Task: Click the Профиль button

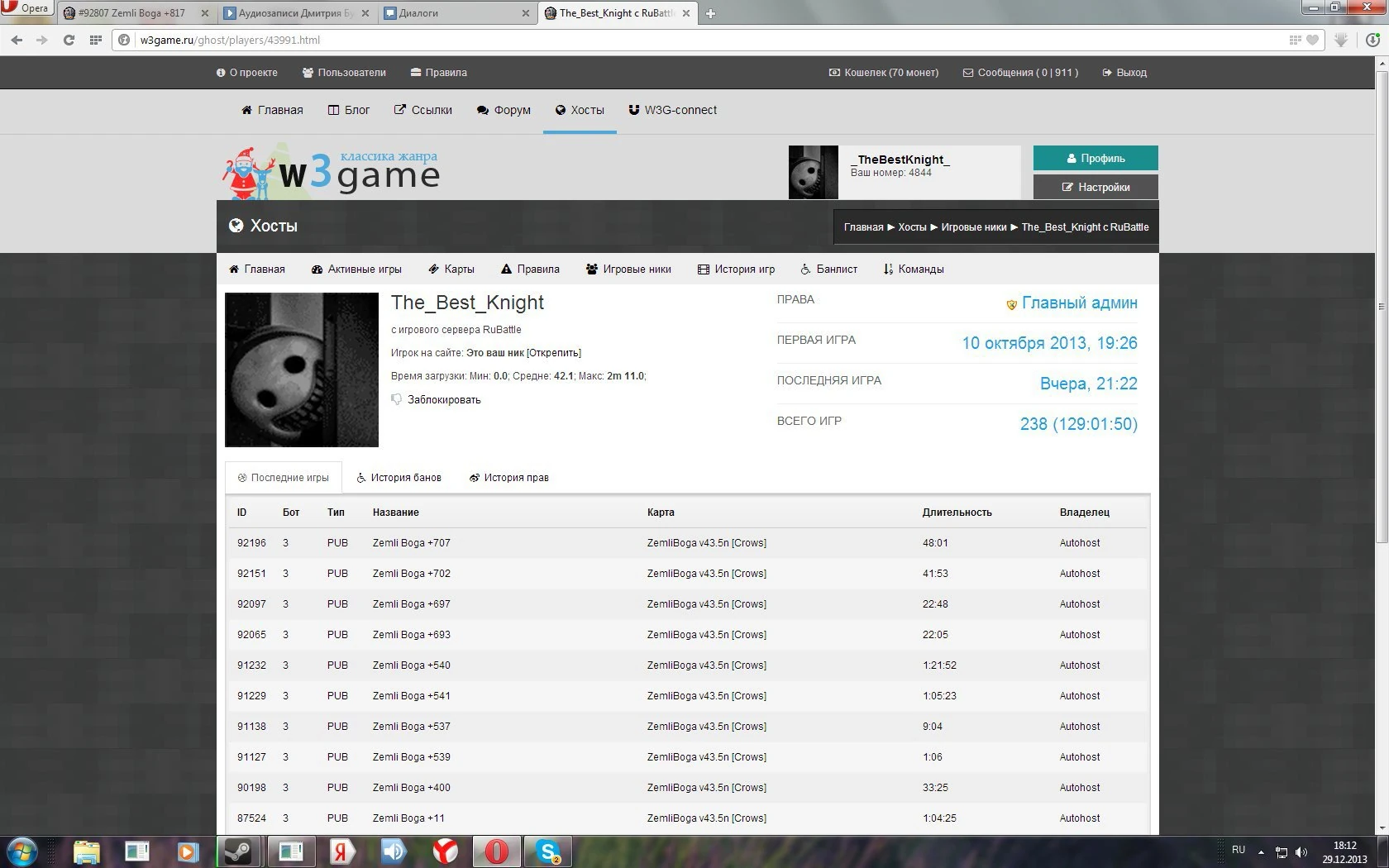Action: tap(1095, 159)
